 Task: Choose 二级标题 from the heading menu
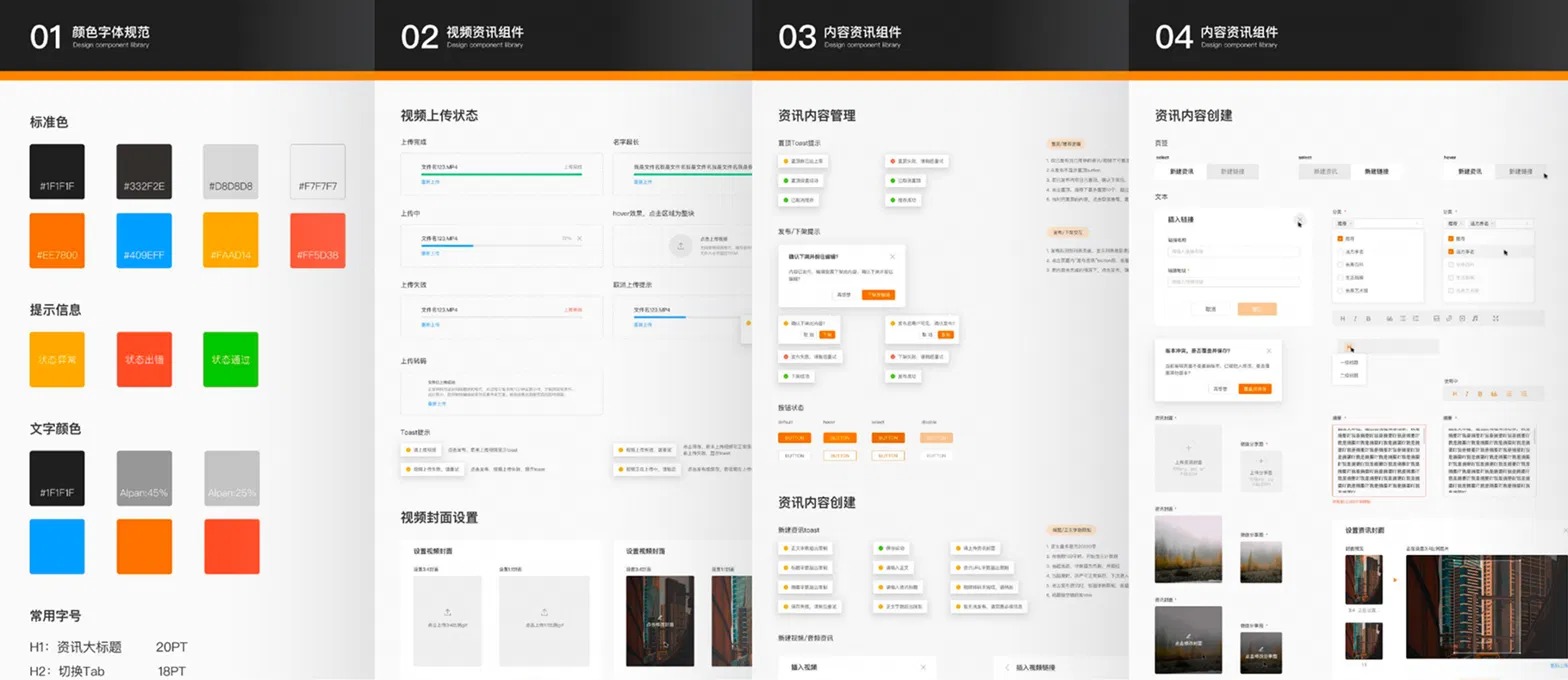click(1348, 375)
